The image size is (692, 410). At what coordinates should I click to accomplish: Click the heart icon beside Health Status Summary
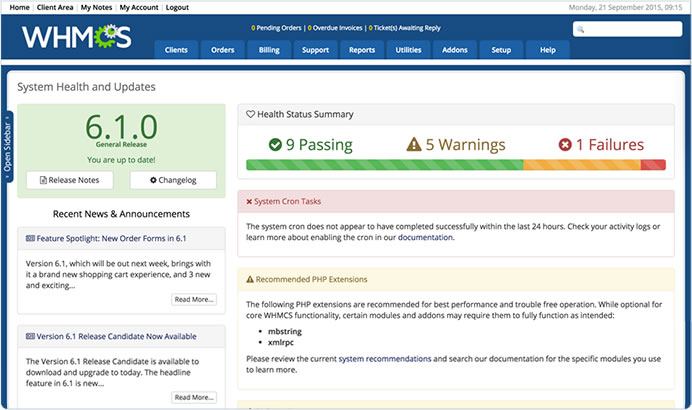click(x=250, y=114)
